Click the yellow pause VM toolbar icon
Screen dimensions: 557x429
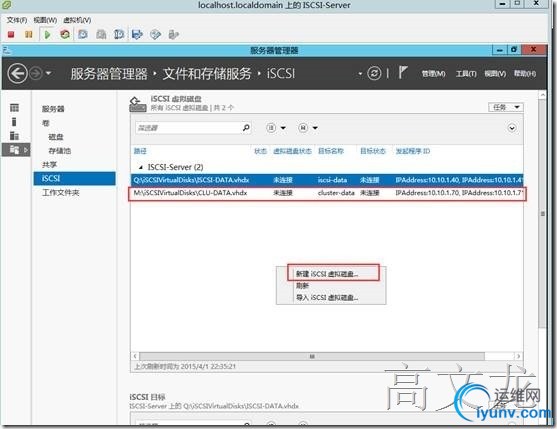[x=29, y=34]
